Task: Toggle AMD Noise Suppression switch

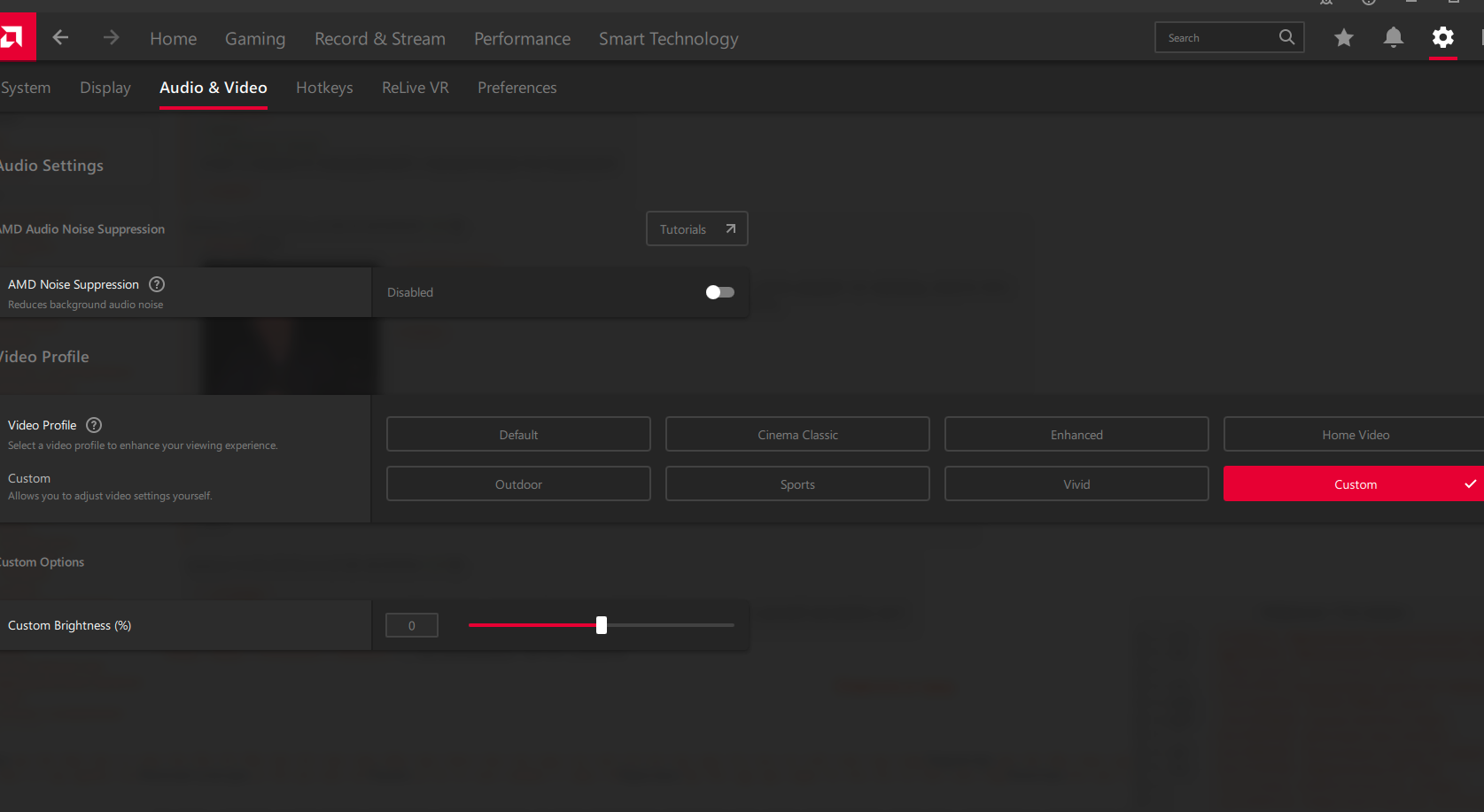Action: click(719, 292)
